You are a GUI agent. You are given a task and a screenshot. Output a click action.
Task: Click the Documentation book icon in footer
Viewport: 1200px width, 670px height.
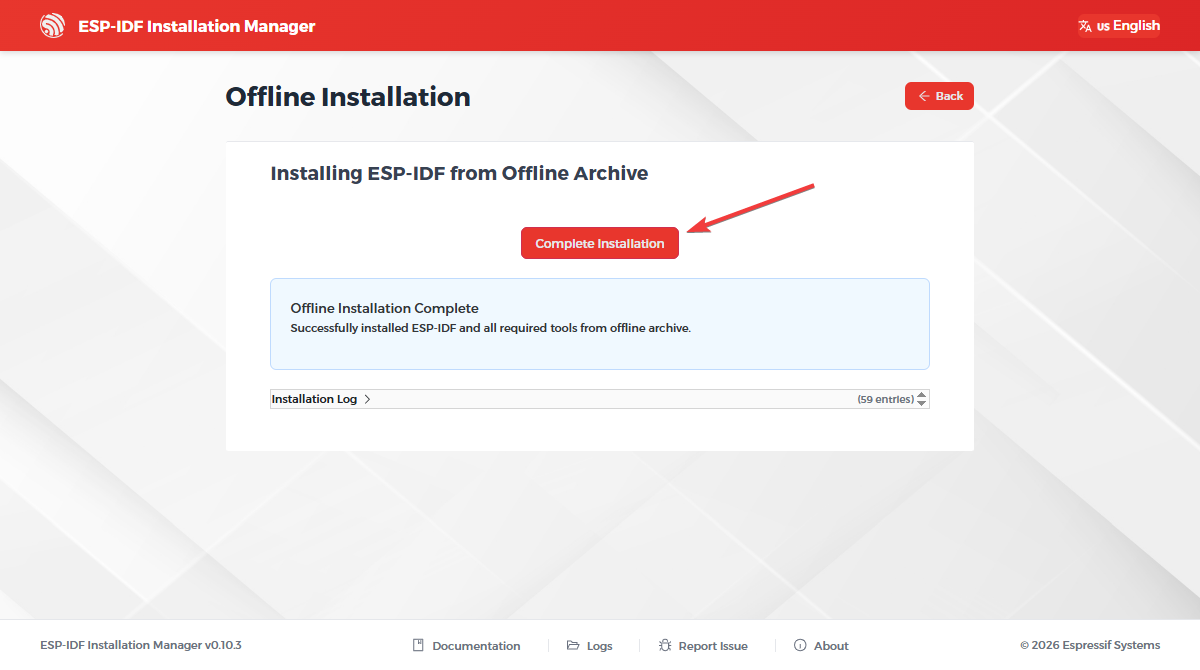419,646
